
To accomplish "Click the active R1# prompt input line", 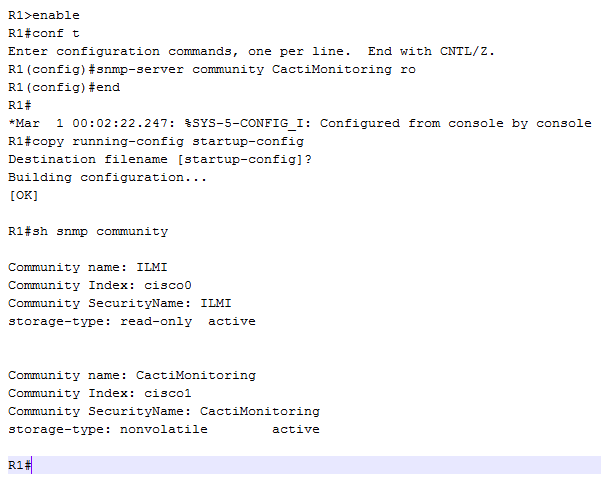I will coord(300,465).
